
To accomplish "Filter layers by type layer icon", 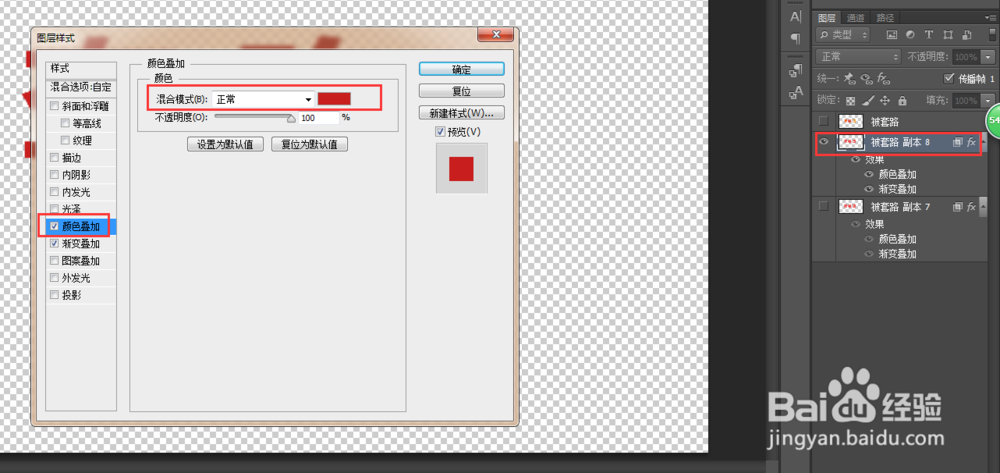I will tap(929, 34).
